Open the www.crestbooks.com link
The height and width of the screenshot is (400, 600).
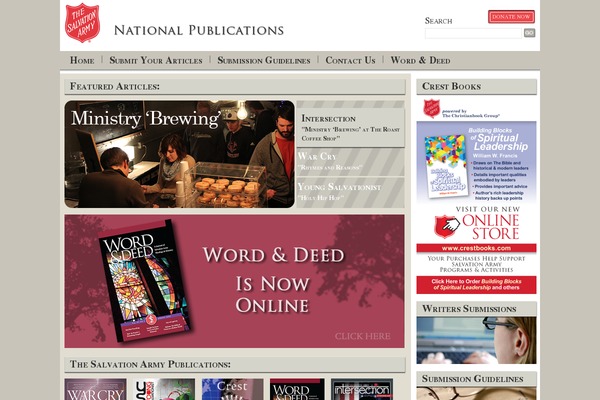point(476,248)
